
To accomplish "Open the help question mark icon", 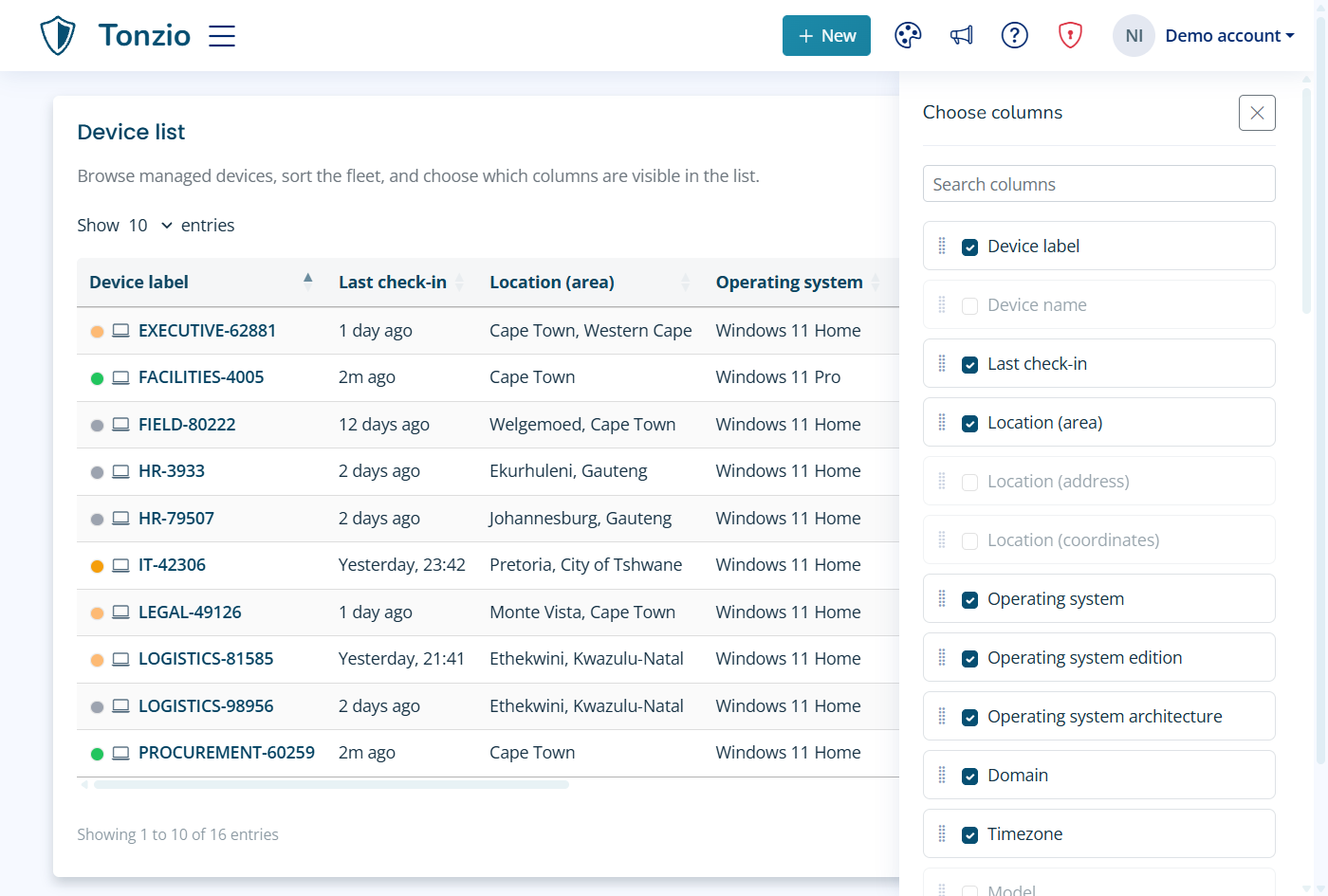I will [1015, 36].
